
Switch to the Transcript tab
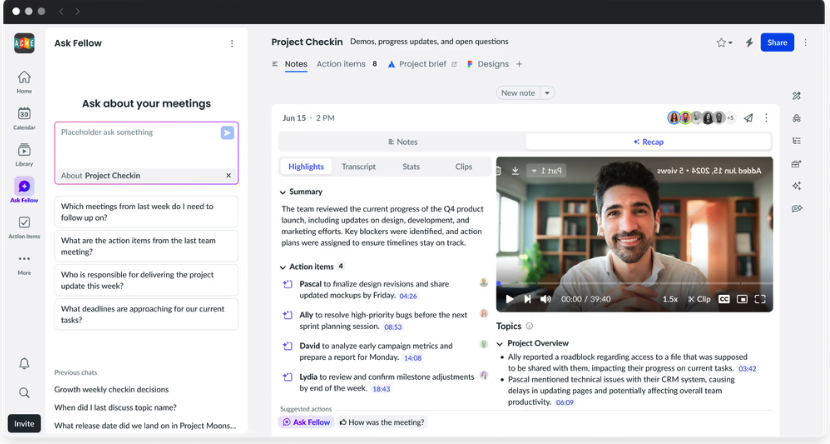click(358, 167)
